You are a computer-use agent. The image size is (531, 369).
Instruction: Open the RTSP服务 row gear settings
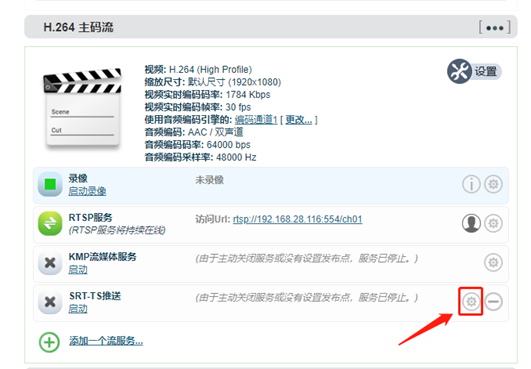point(493,223)
